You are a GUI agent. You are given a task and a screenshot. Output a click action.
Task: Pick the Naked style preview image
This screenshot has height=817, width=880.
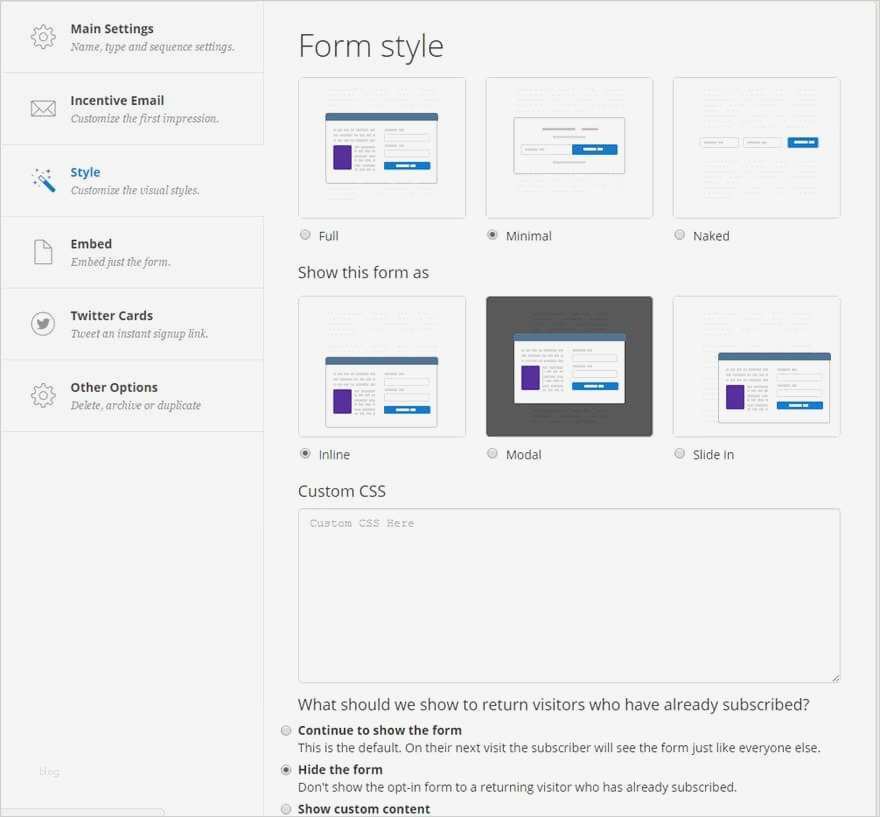[756, 148]
